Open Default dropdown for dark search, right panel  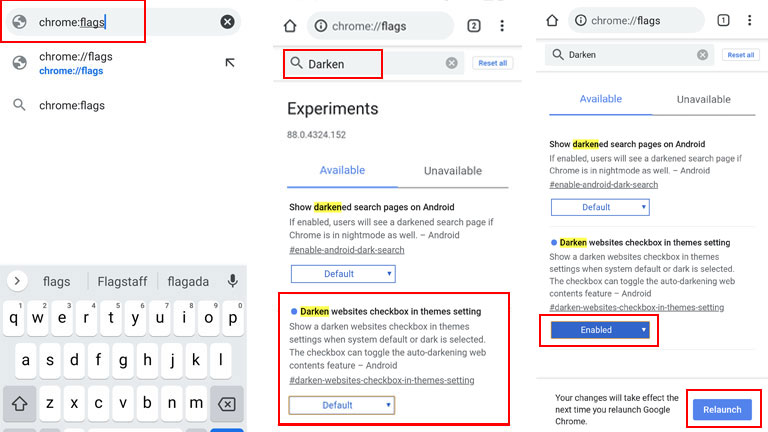click(600, 207)
